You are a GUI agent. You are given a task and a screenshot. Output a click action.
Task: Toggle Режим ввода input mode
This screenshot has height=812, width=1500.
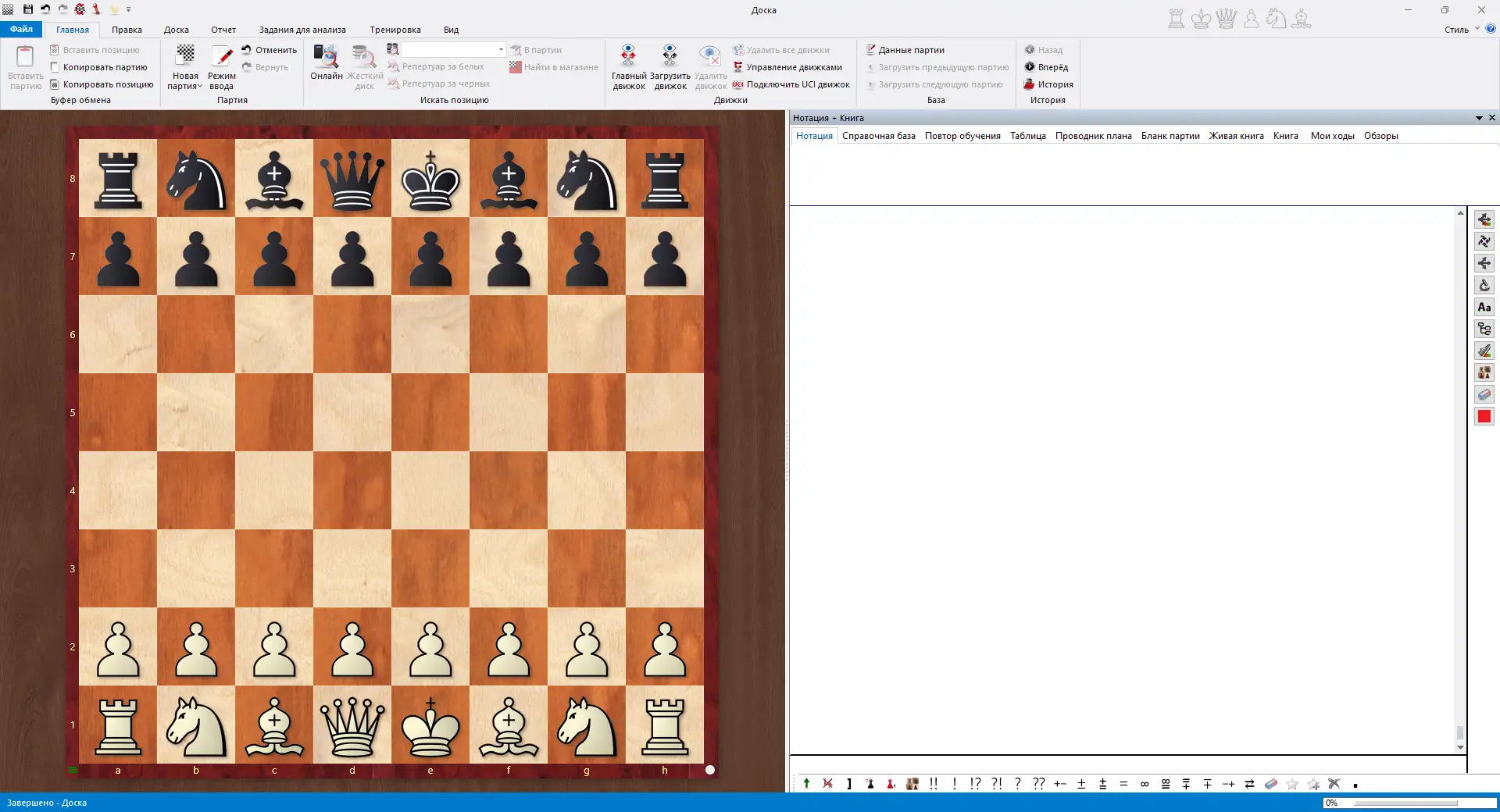click(x=222, y=67)
